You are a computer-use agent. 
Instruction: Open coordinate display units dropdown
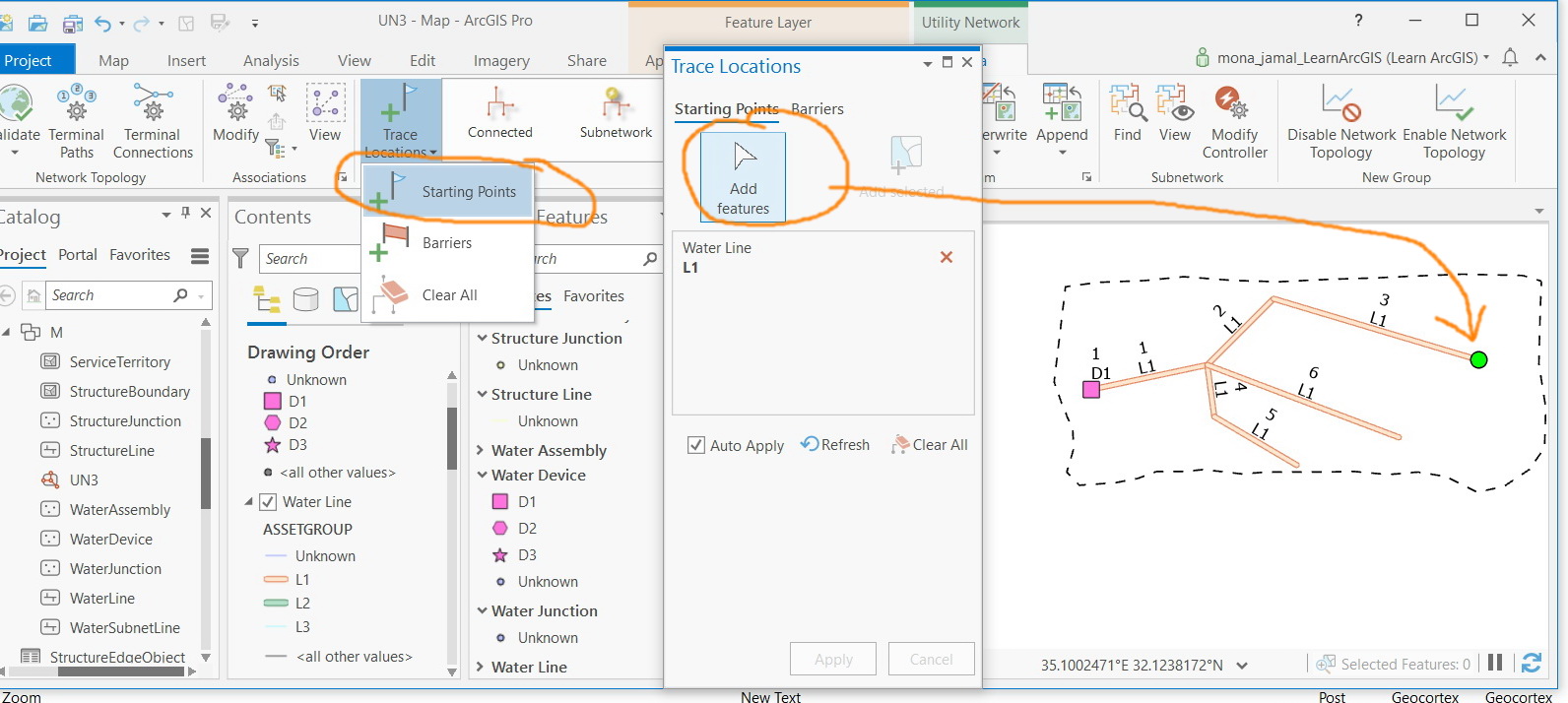coord(1242,666)
